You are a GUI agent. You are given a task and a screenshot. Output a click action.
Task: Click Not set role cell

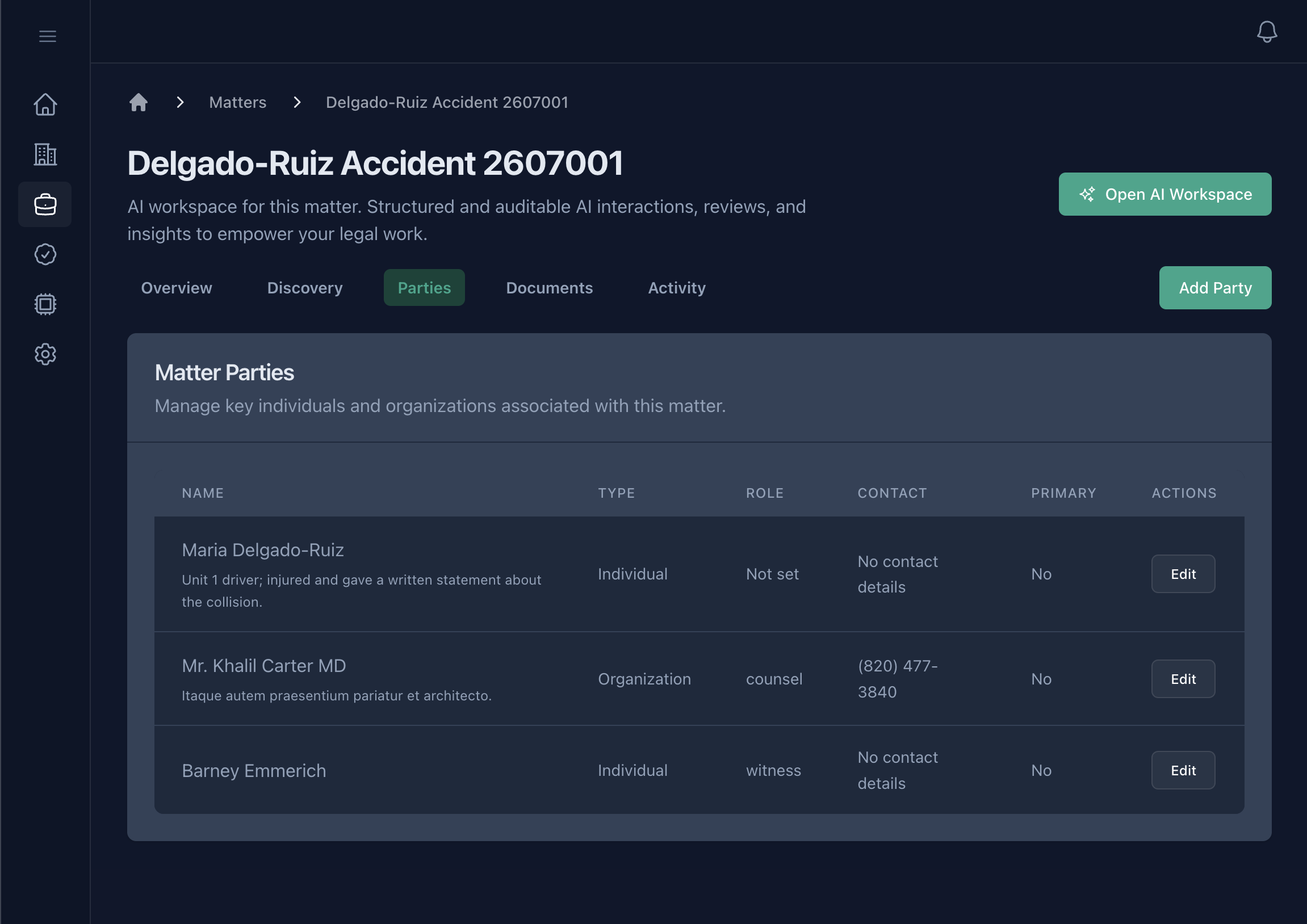[773, 574]
